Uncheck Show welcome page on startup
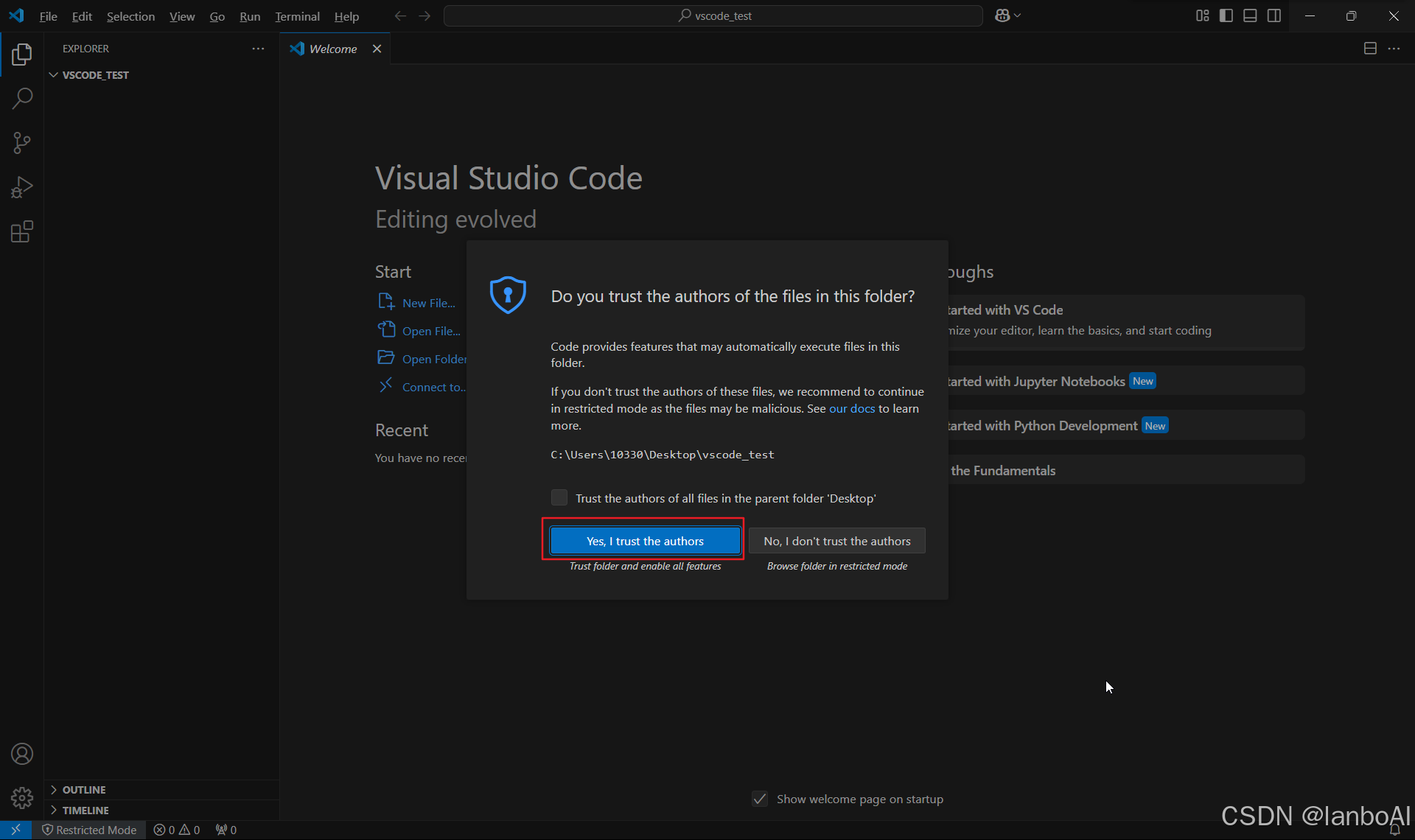1415x840 pixels. pos(760,799)
